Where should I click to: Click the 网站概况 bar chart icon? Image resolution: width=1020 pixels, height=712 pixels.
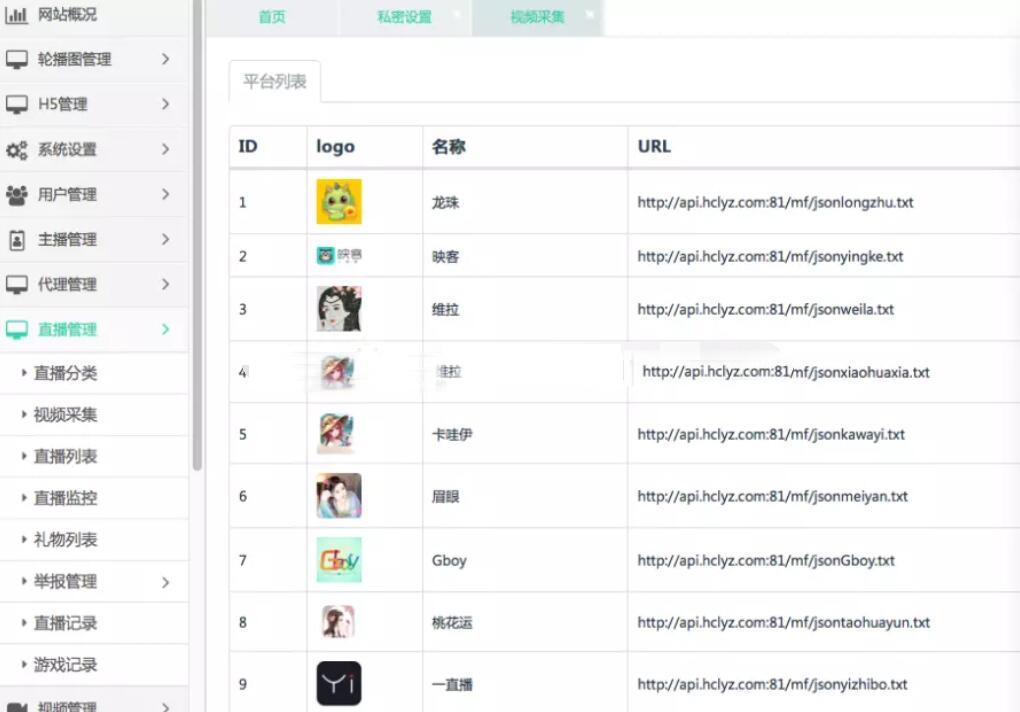click(17, 15)
